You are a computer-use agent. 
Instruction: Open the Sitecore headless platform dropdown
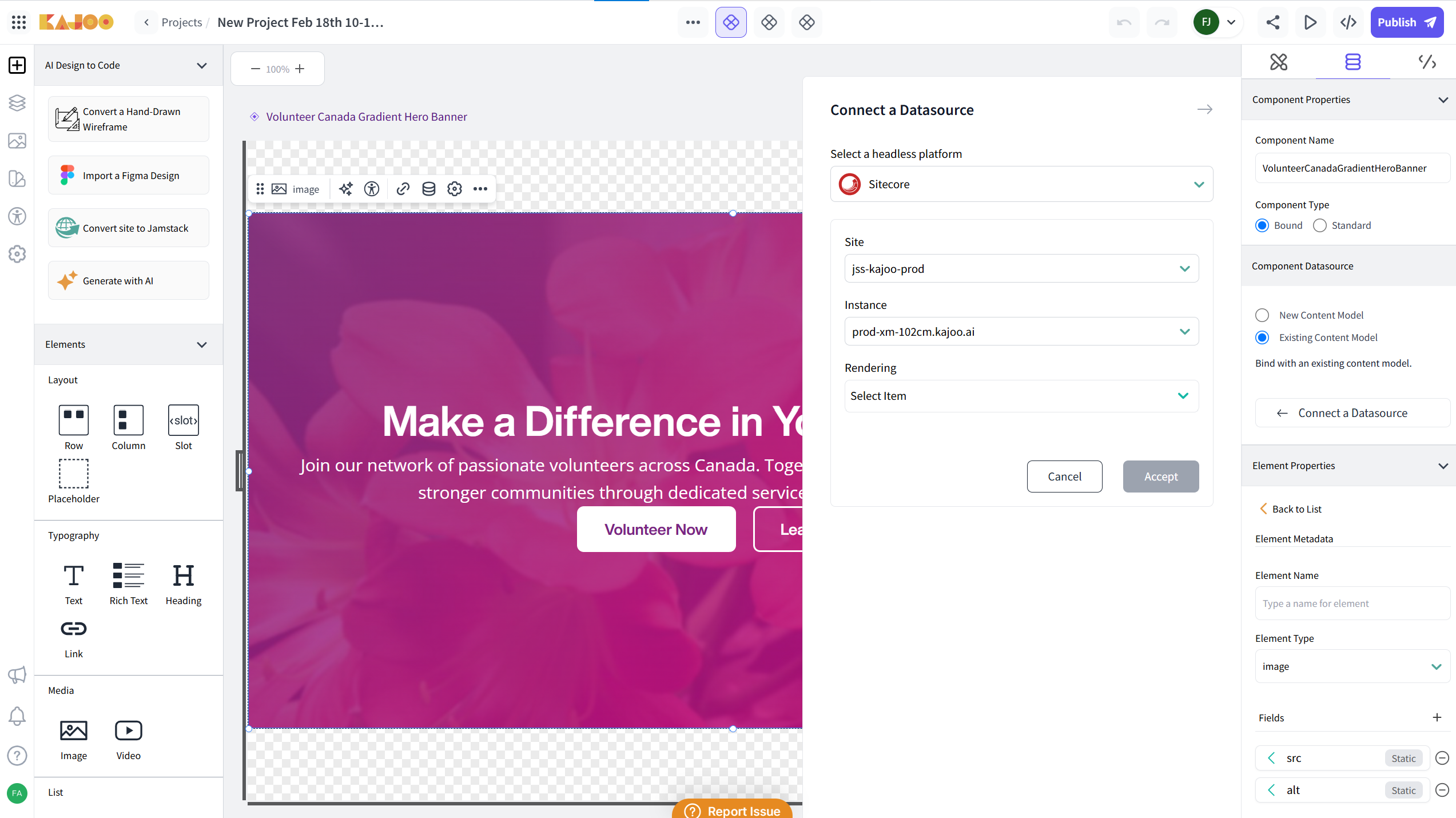point(1021,184)
